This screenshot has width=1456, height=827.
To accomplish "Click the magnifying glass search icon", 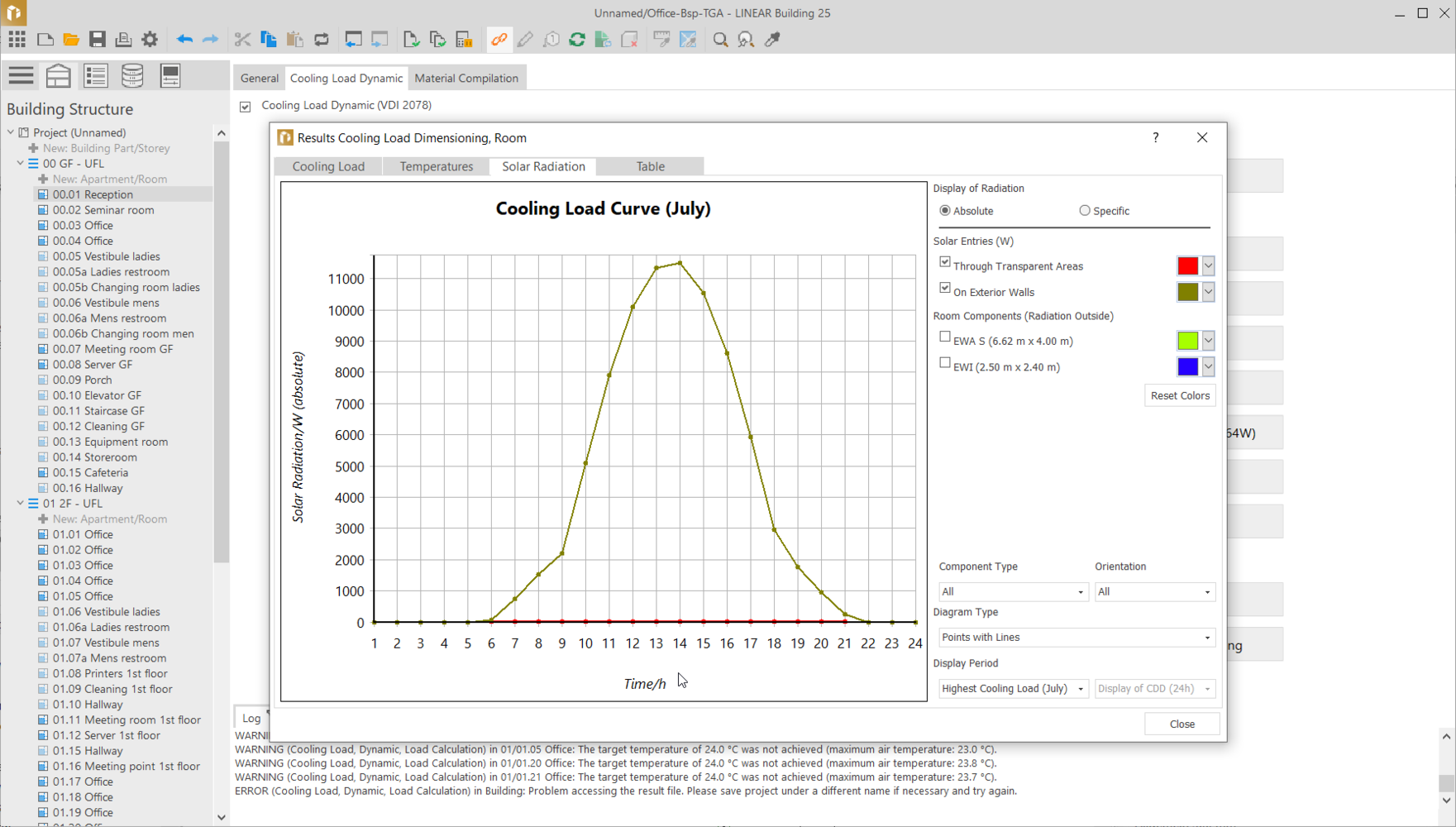I will tap(720, 39).
